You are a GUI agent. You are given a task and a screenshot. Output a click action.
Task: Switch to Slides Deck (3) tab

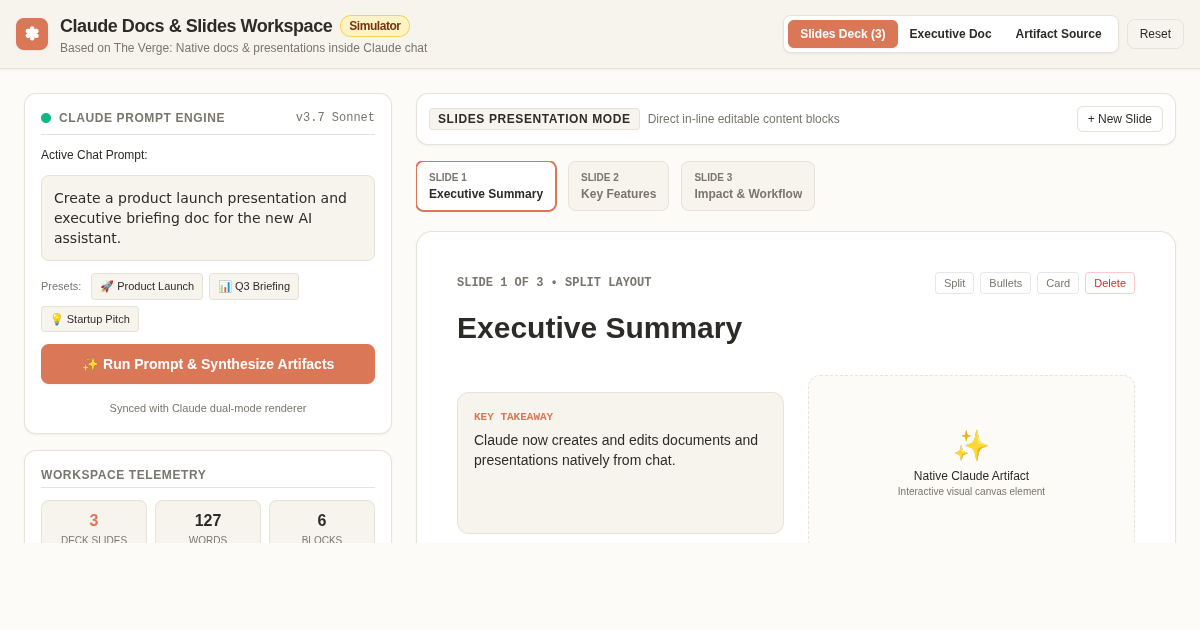(x=843, y=34)
